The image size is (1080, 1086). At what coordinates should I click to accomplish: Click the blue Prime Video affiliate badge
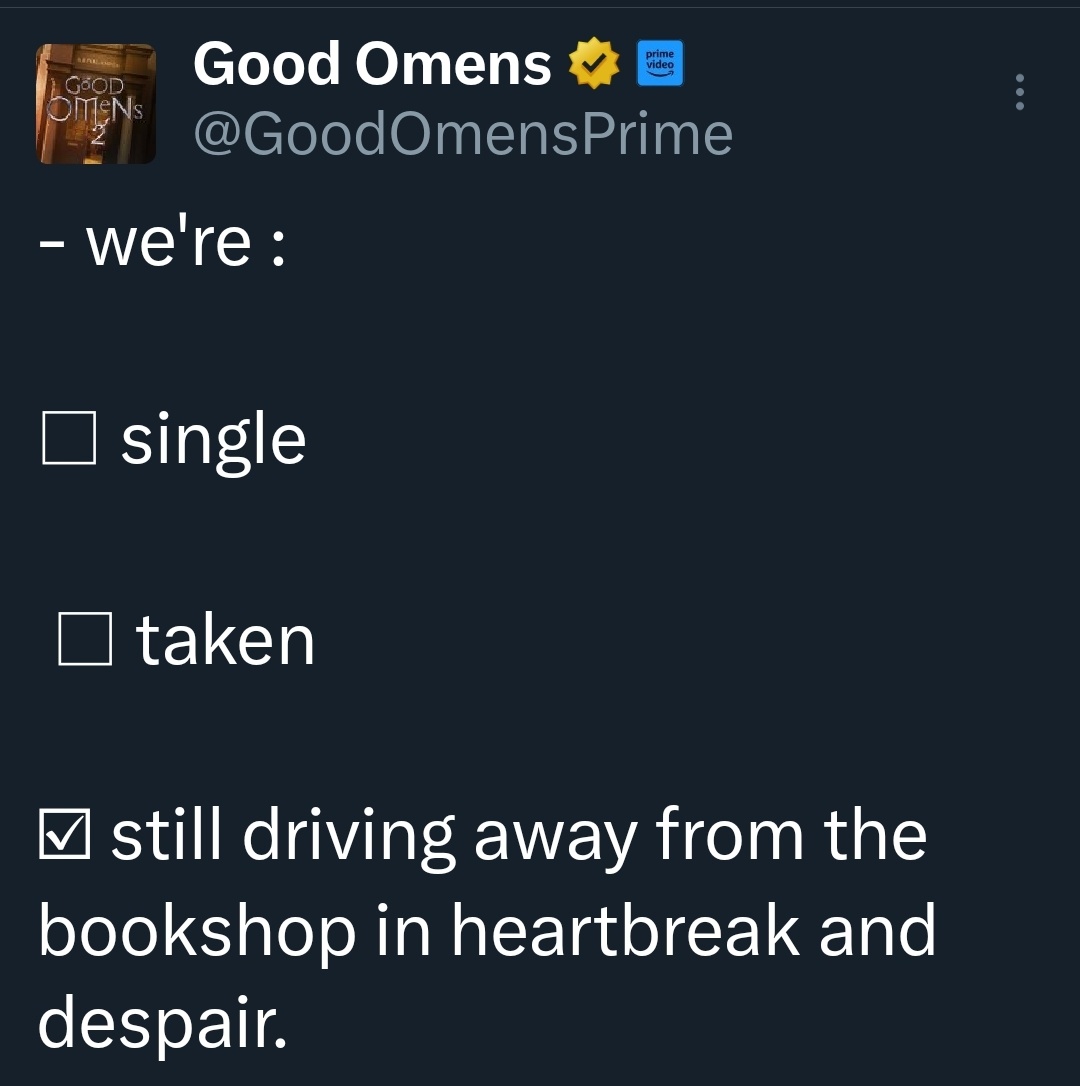[659, 63]
